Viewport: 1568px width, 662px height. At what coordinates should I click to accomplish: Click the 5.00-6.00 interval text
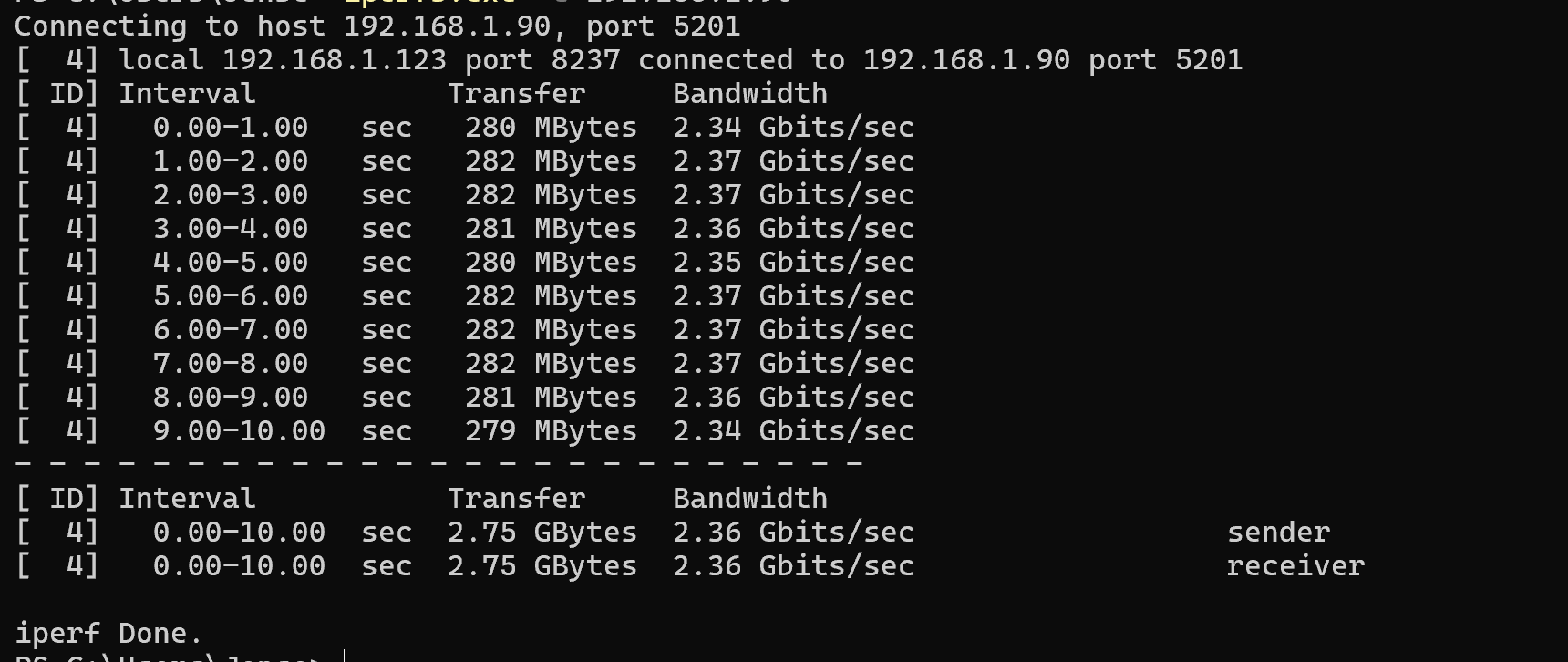[231, 296]
